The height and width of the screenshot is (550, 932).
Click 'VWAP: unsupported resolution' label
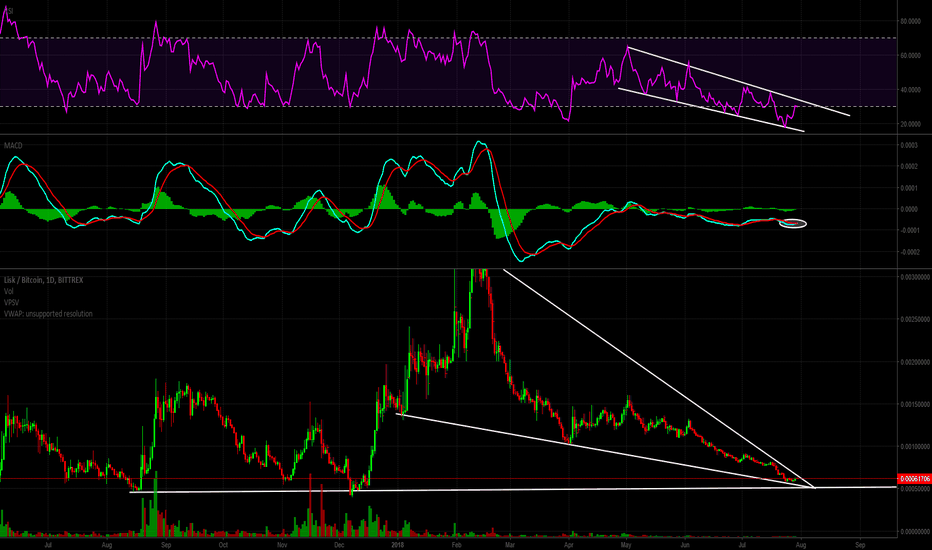tap(48, 314)
